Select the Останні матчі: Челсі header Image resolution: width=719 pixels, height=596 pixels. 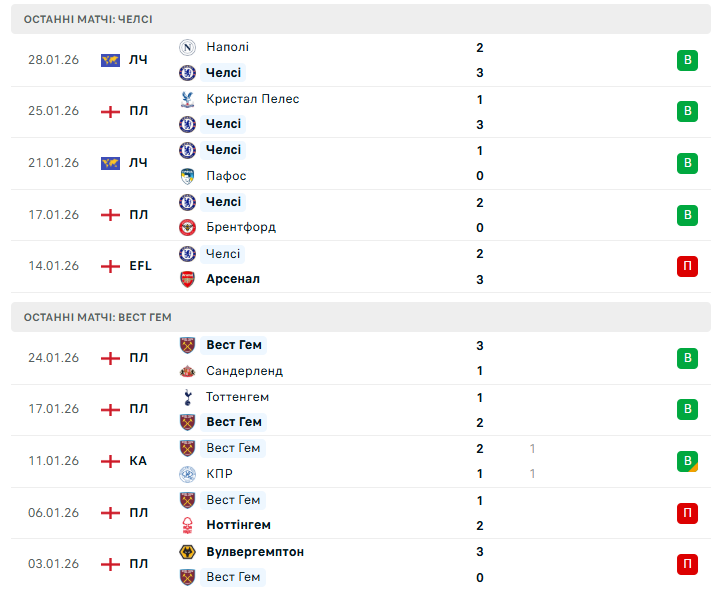(x=89, y=19)
